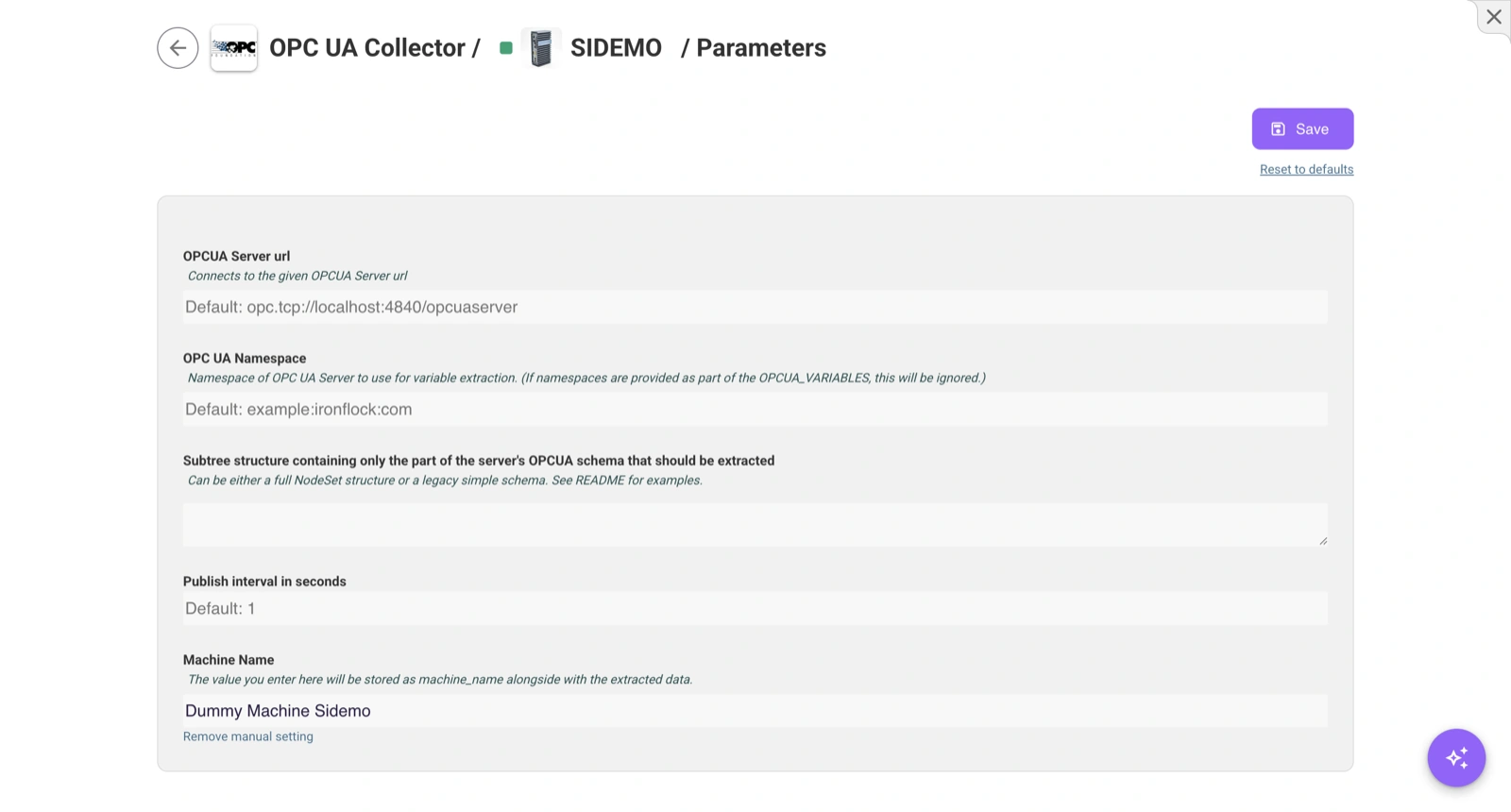
Task: Focus the OPC UA Namespace field
Action: [x=755, y=410]
